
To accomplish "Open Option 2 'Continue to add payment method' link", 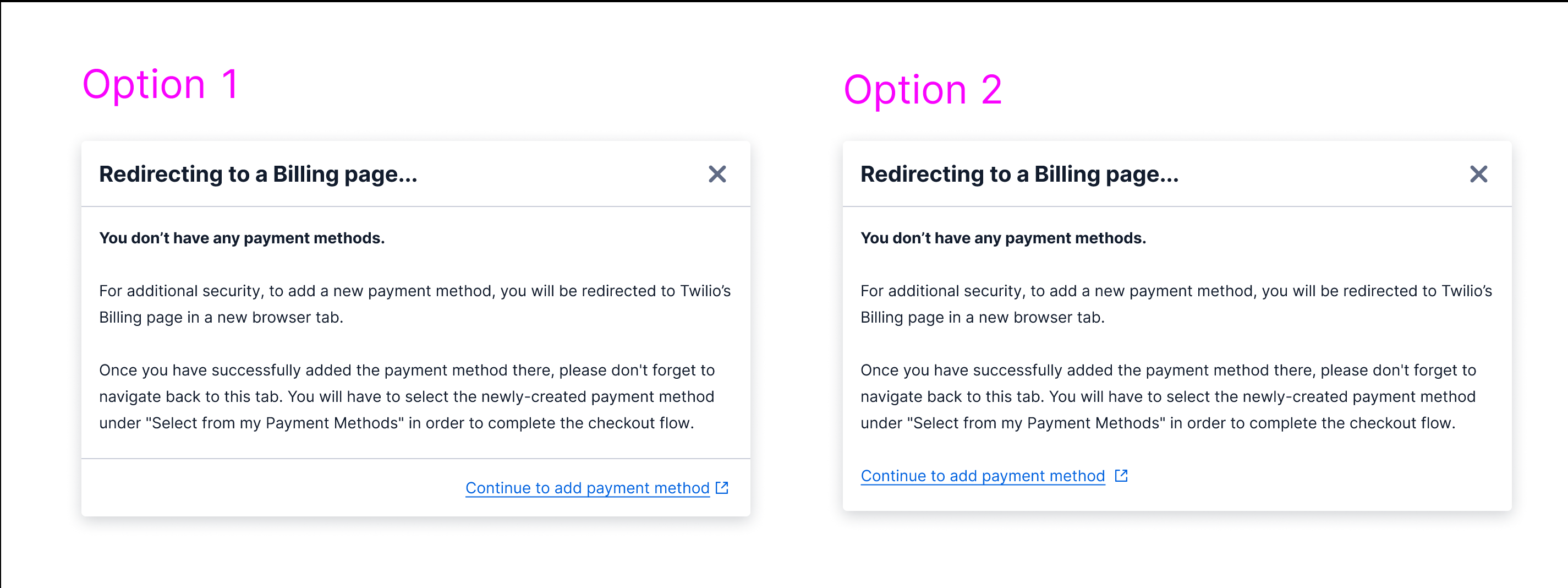I will click(x=983, y=476).
